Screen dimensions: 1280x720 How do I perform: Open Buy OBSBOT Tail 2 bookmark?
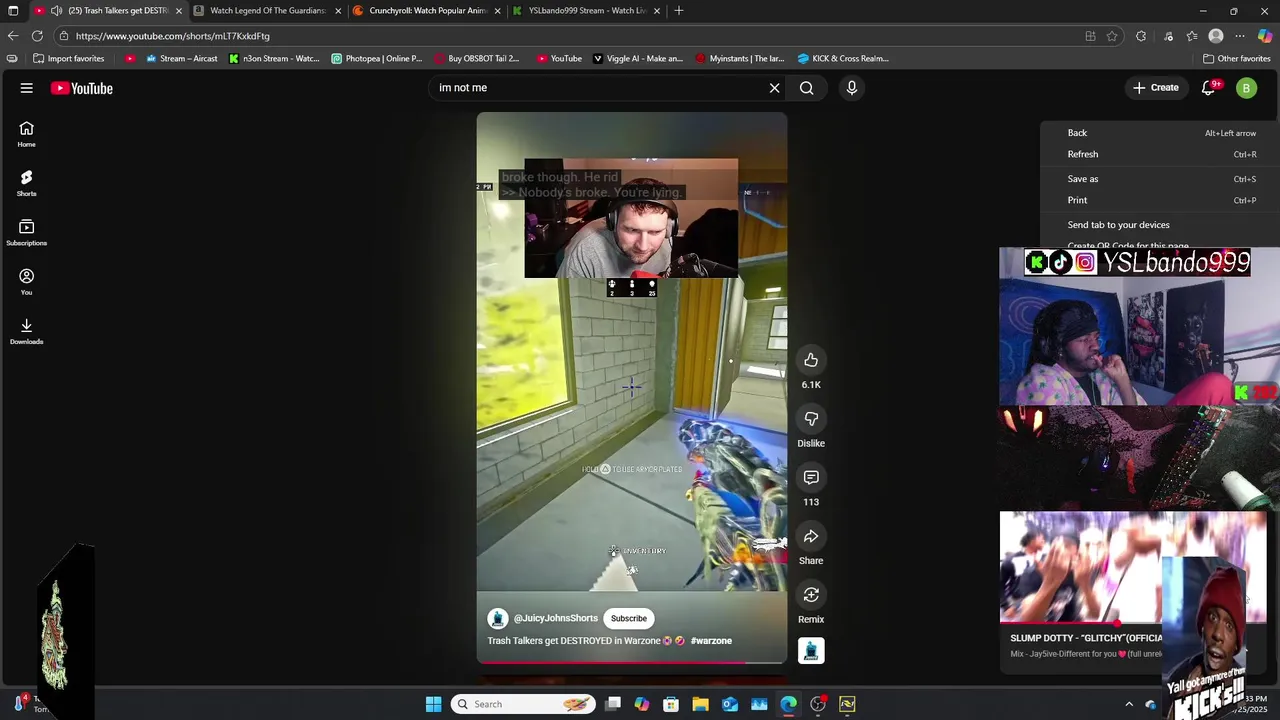[x=476, y=59]
